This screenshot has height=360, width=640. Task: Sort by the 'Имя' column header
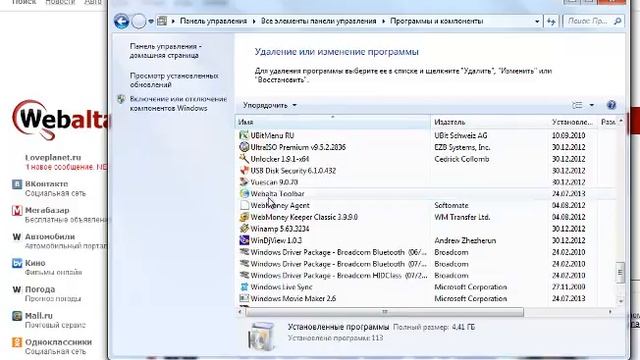click(333, 122)
